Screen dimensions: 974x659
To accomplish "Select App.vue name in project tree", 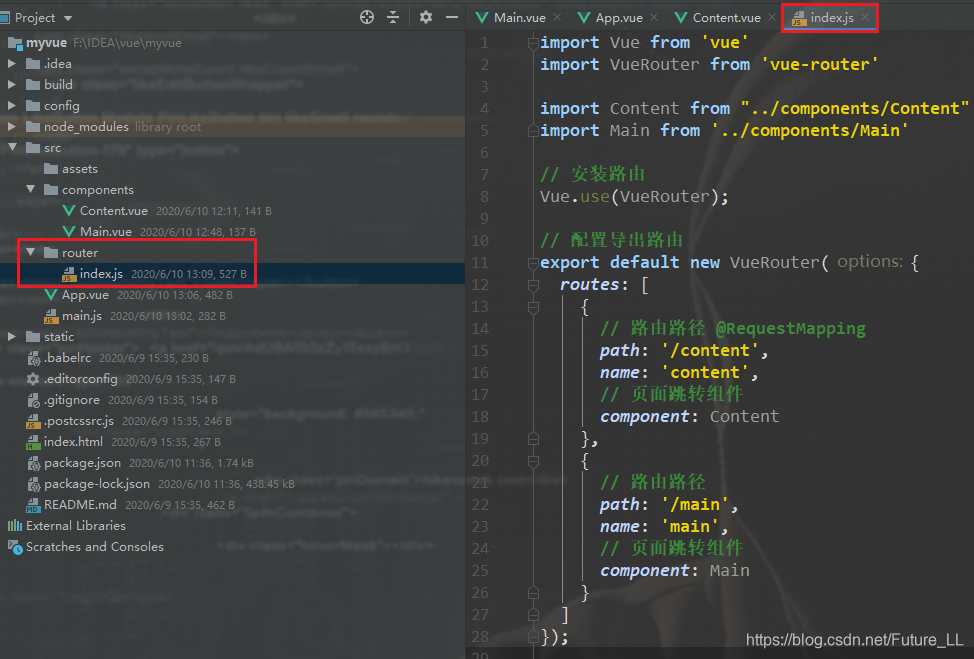I will (x=85, y=295).
